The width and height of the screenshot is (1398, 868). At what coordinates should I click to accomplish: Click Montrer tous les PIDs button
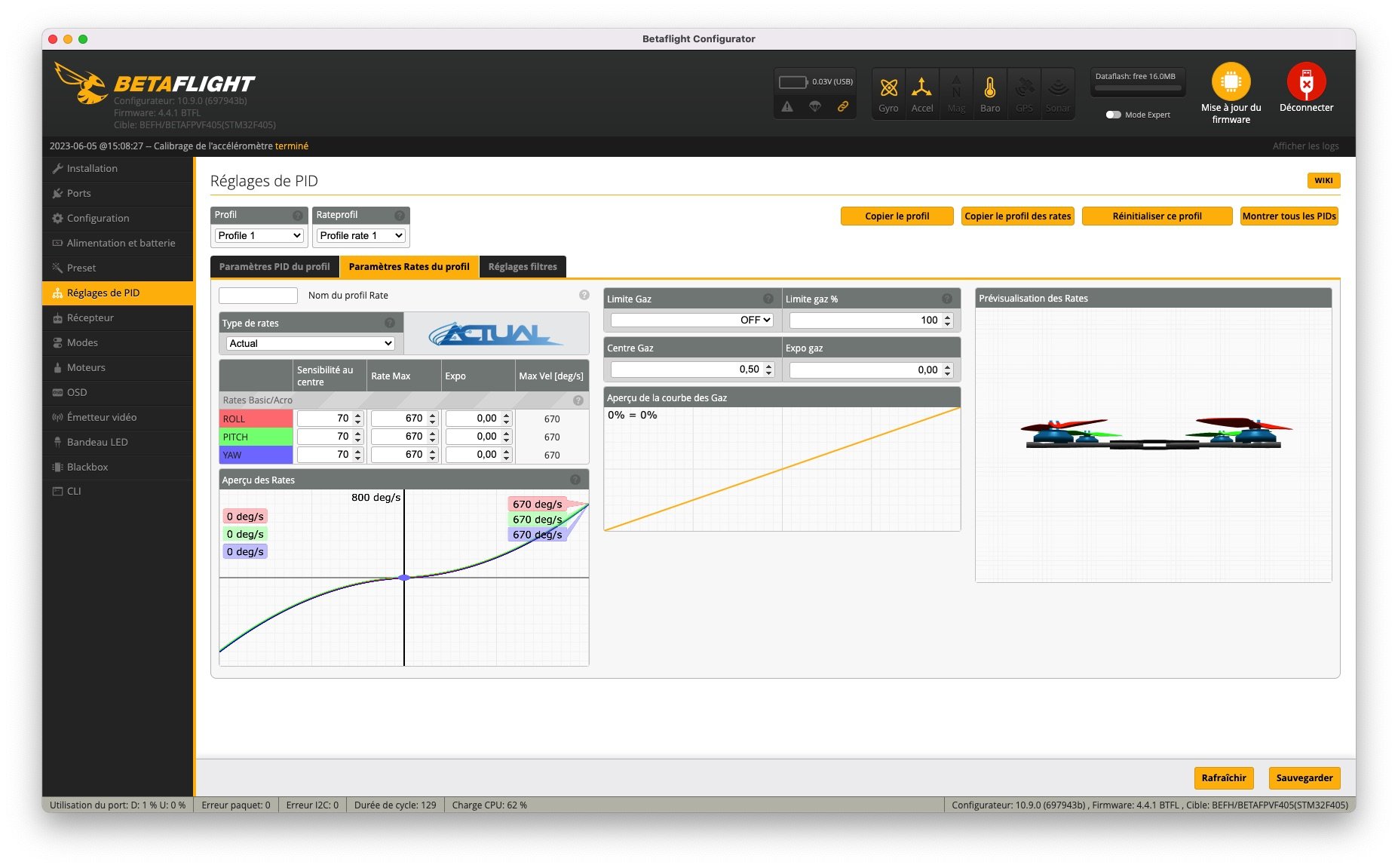(1289, 216)
